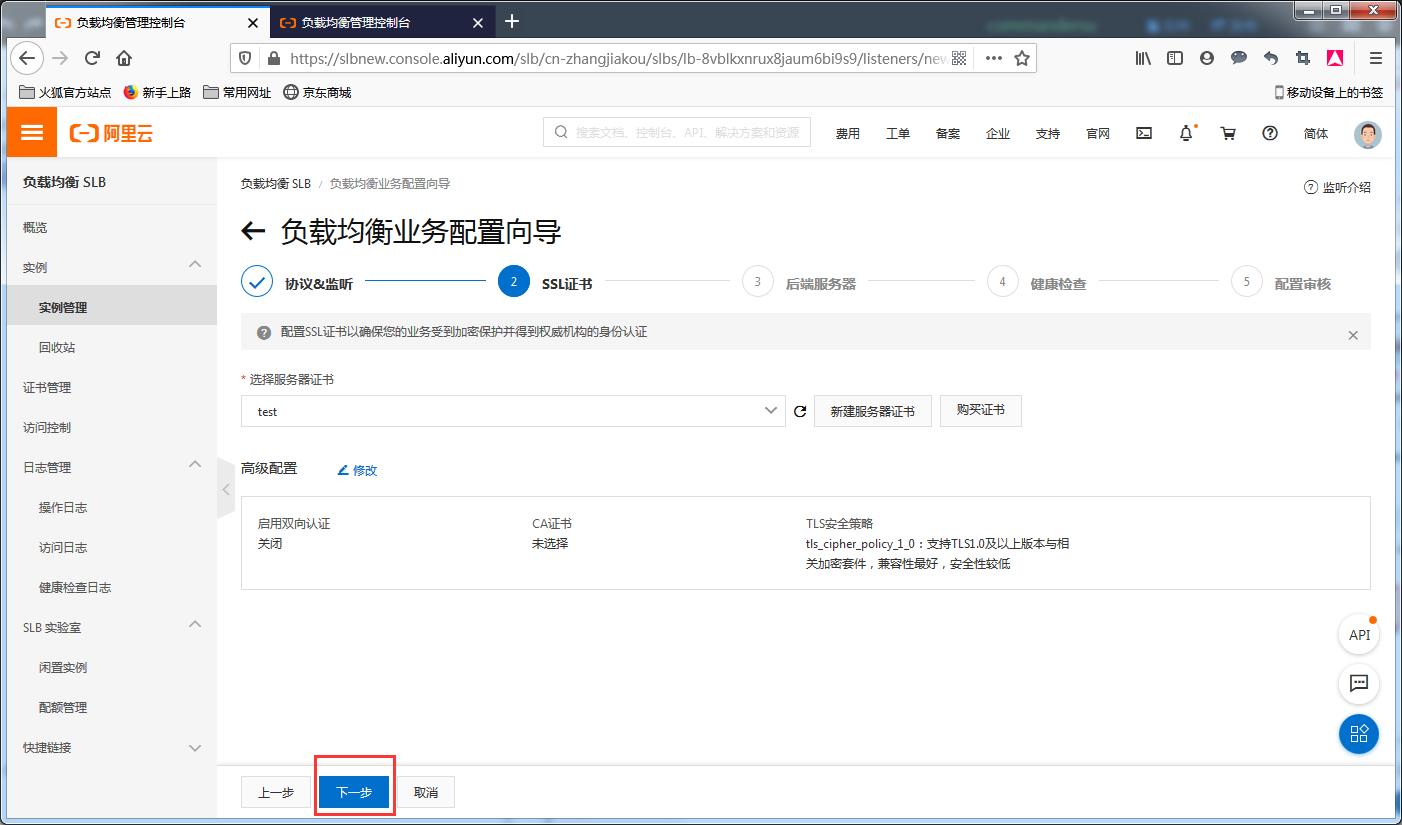Screen dimensions: 1402x825
Task: Click the documentation search input field
Action: (x=675, y=132)
